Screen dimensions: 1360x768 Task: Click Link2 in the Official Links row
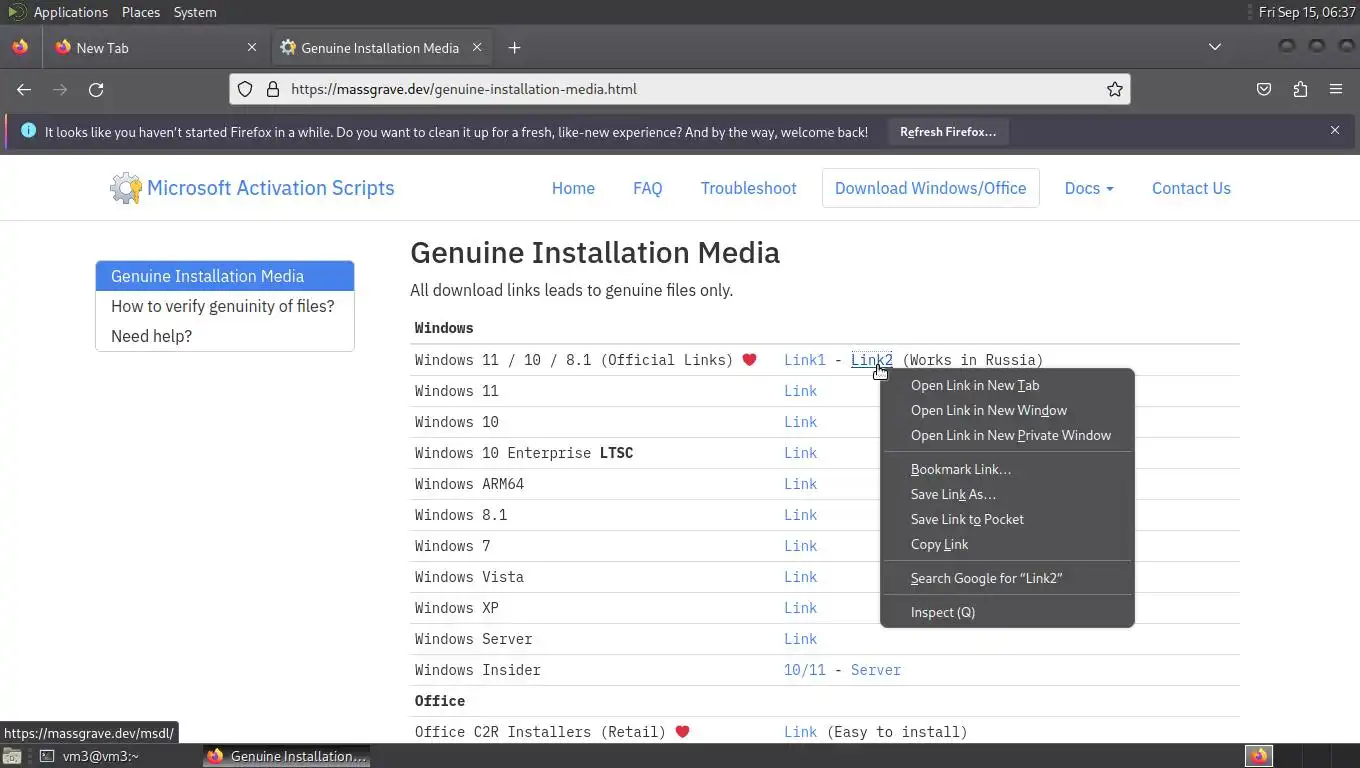pos(872,360)
